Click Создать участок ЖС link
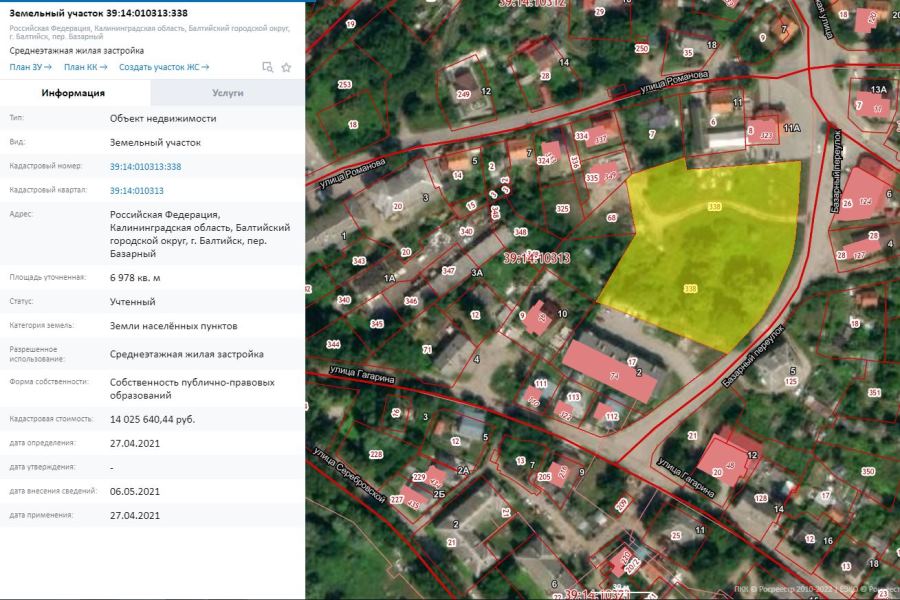The width and height of the screenshot is (900, 600). pyautogui.click(x=163, y=67)
